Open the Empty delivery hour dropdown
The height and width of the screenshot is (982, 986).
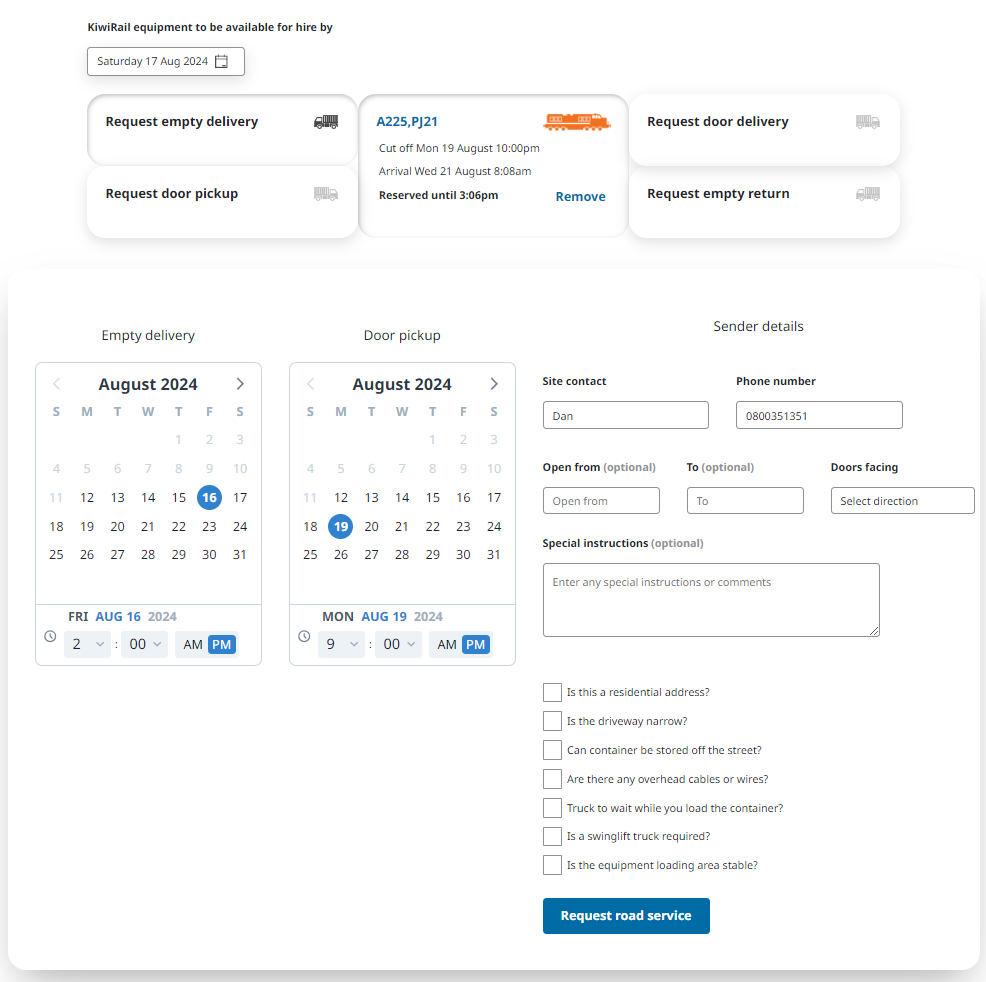(88, 645)
